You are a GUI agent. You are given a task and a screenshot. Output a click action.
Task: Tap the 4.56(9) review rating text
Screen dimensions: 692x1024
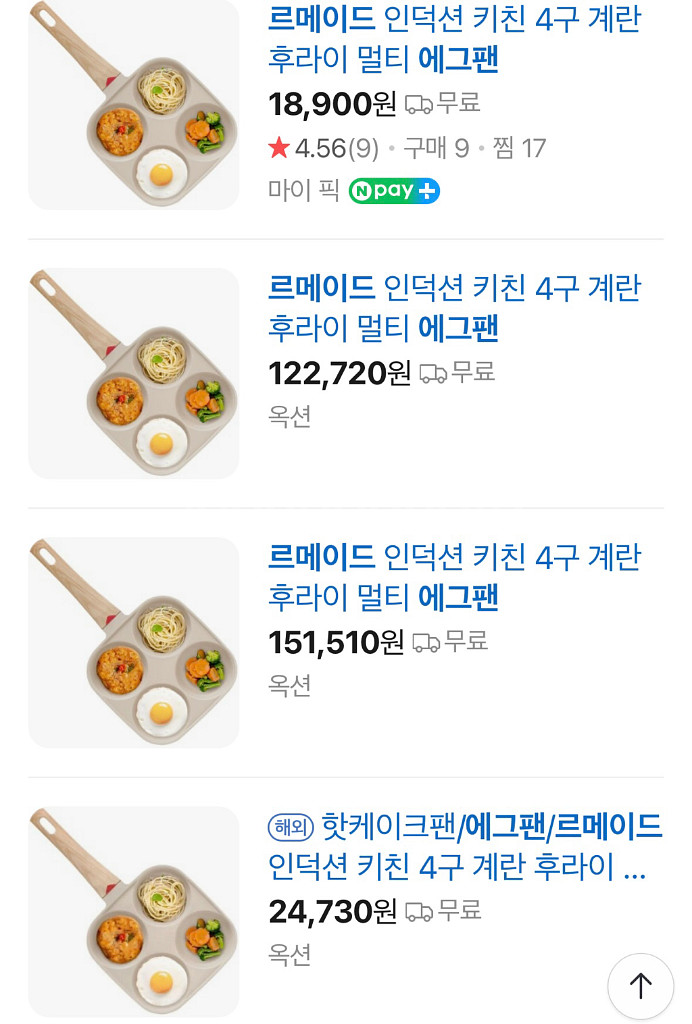336,149
